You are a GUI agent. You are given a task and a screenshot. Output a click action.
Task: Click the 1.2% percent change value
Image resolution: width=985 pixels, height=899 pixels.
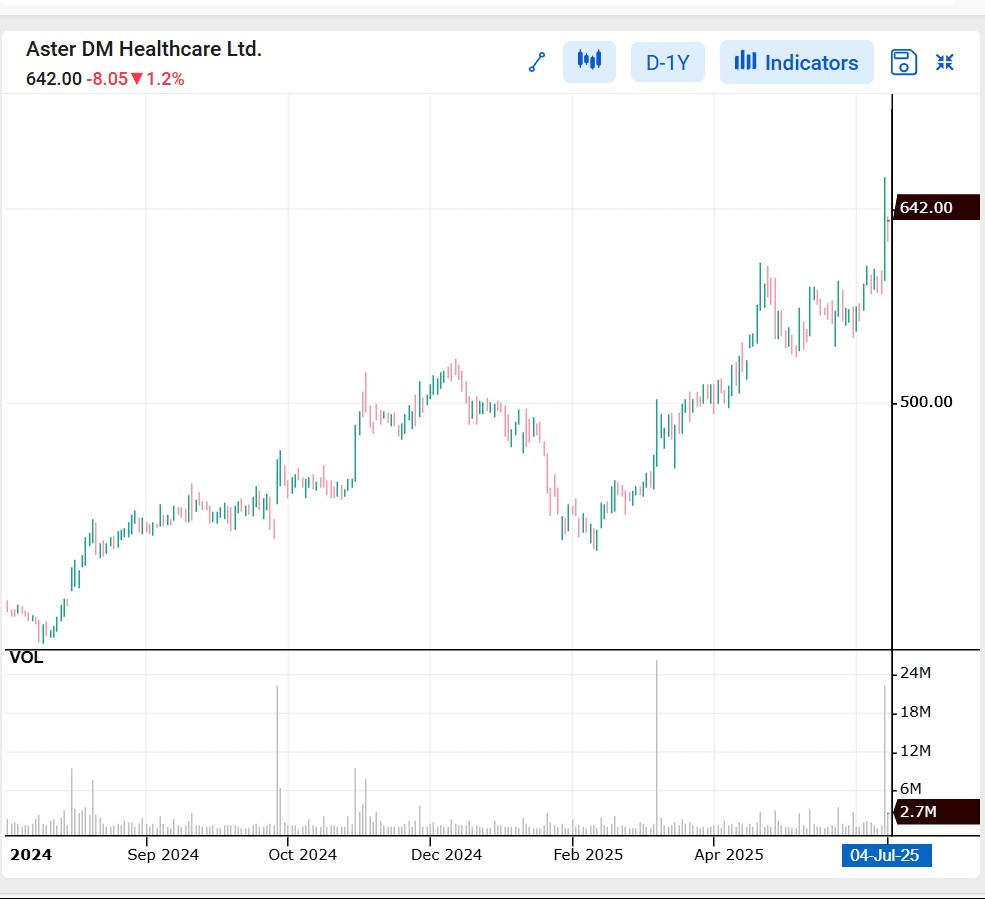[165, 79]
